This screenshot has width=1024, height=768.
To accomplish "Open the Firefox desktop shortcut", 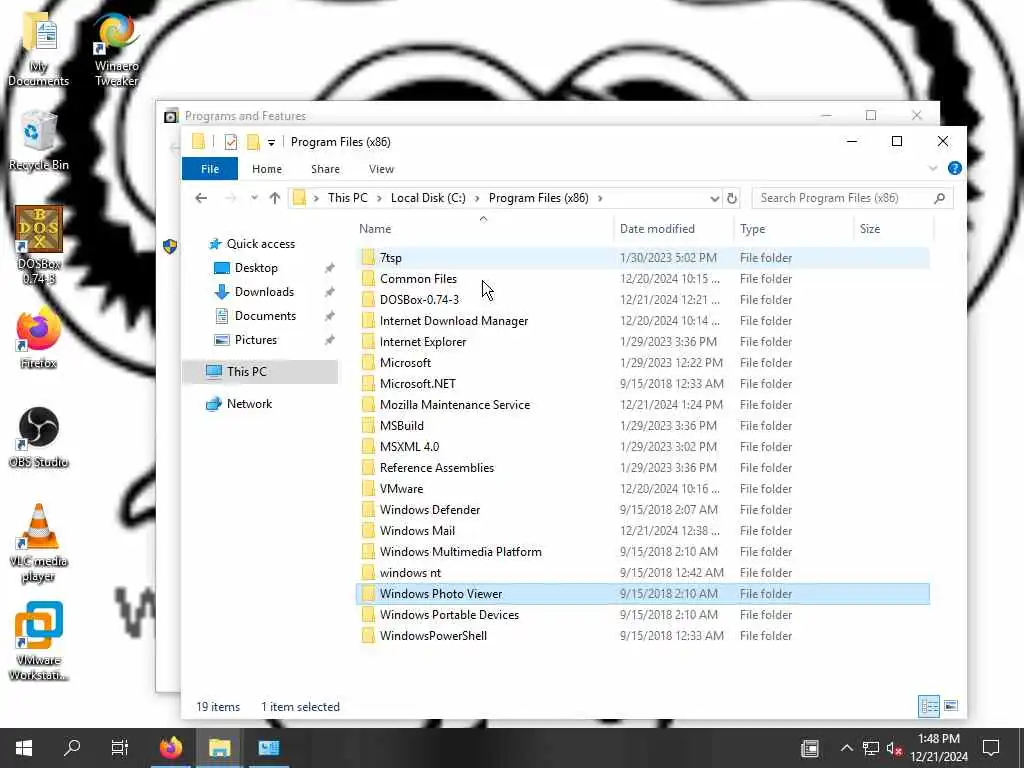I will click(39, 338).
